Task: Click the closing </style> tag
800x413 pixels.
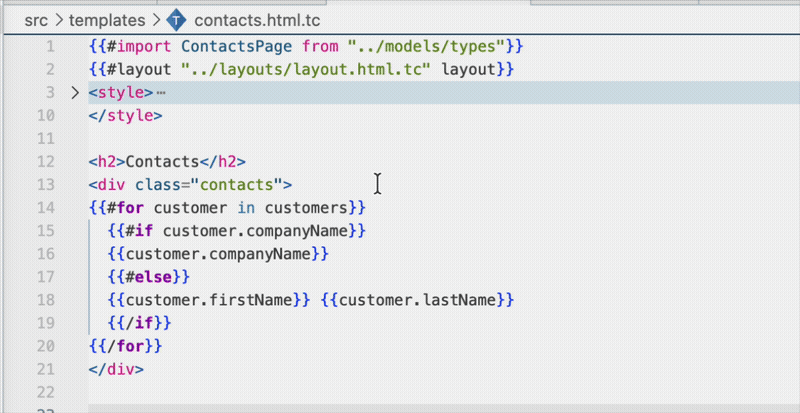Action: [x=126, y=116]
